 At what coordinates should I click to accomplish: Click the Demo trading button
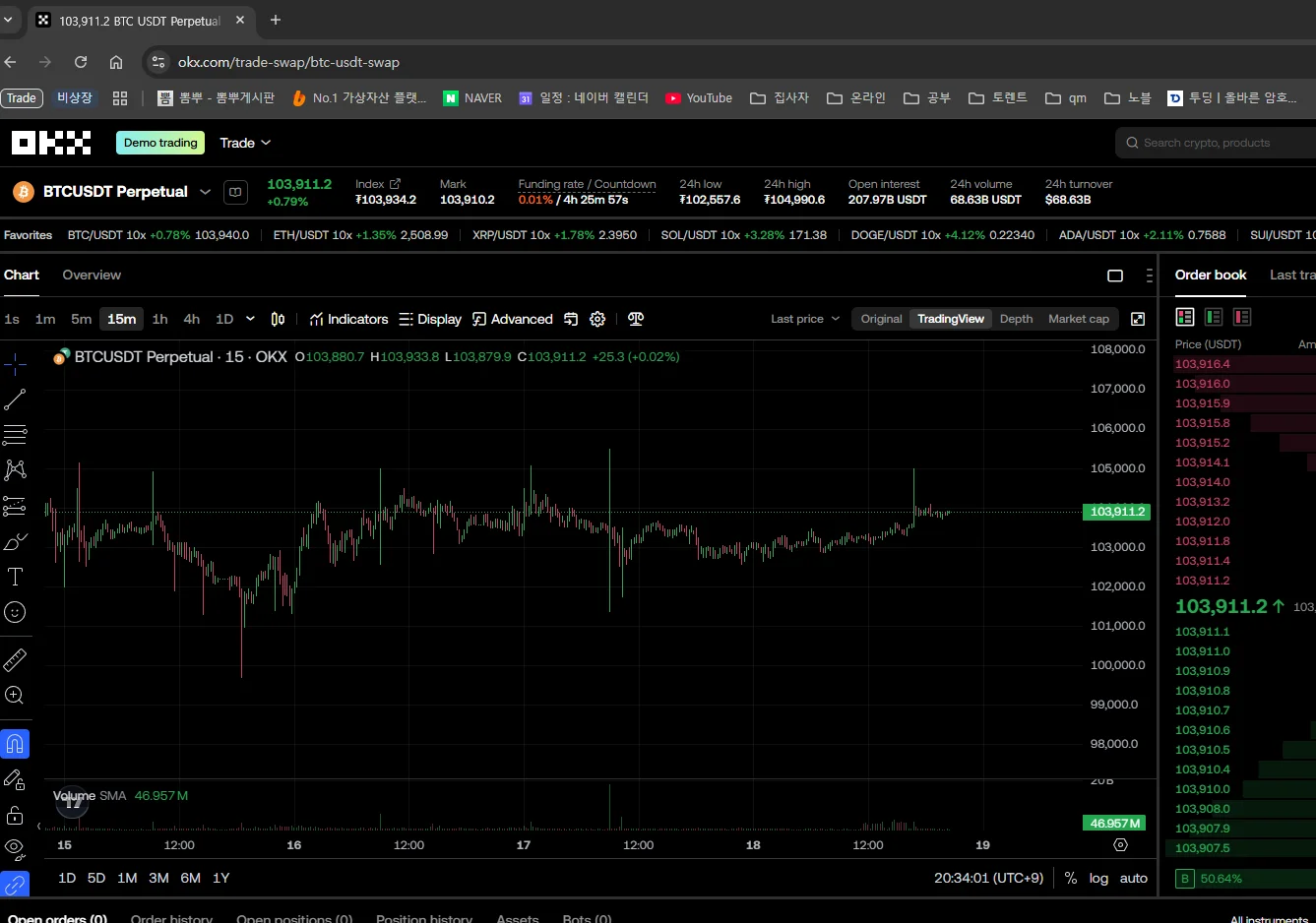(160, 143)
